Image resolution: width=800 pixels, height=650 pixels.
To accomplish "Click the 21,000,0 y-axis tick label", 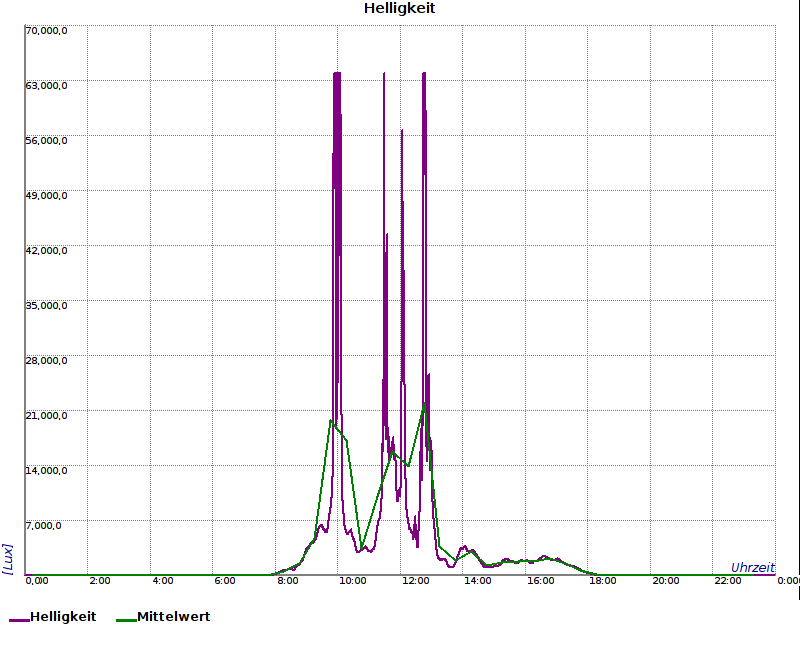I will coord(46,415).
